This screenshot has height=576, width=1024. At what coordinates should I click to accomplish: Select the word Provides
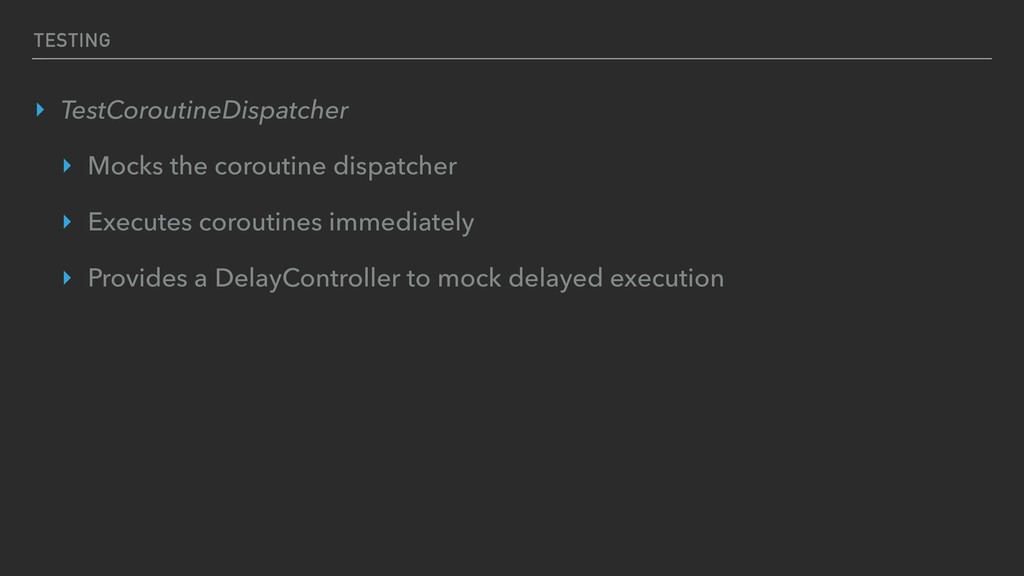(x=138, y=278)
